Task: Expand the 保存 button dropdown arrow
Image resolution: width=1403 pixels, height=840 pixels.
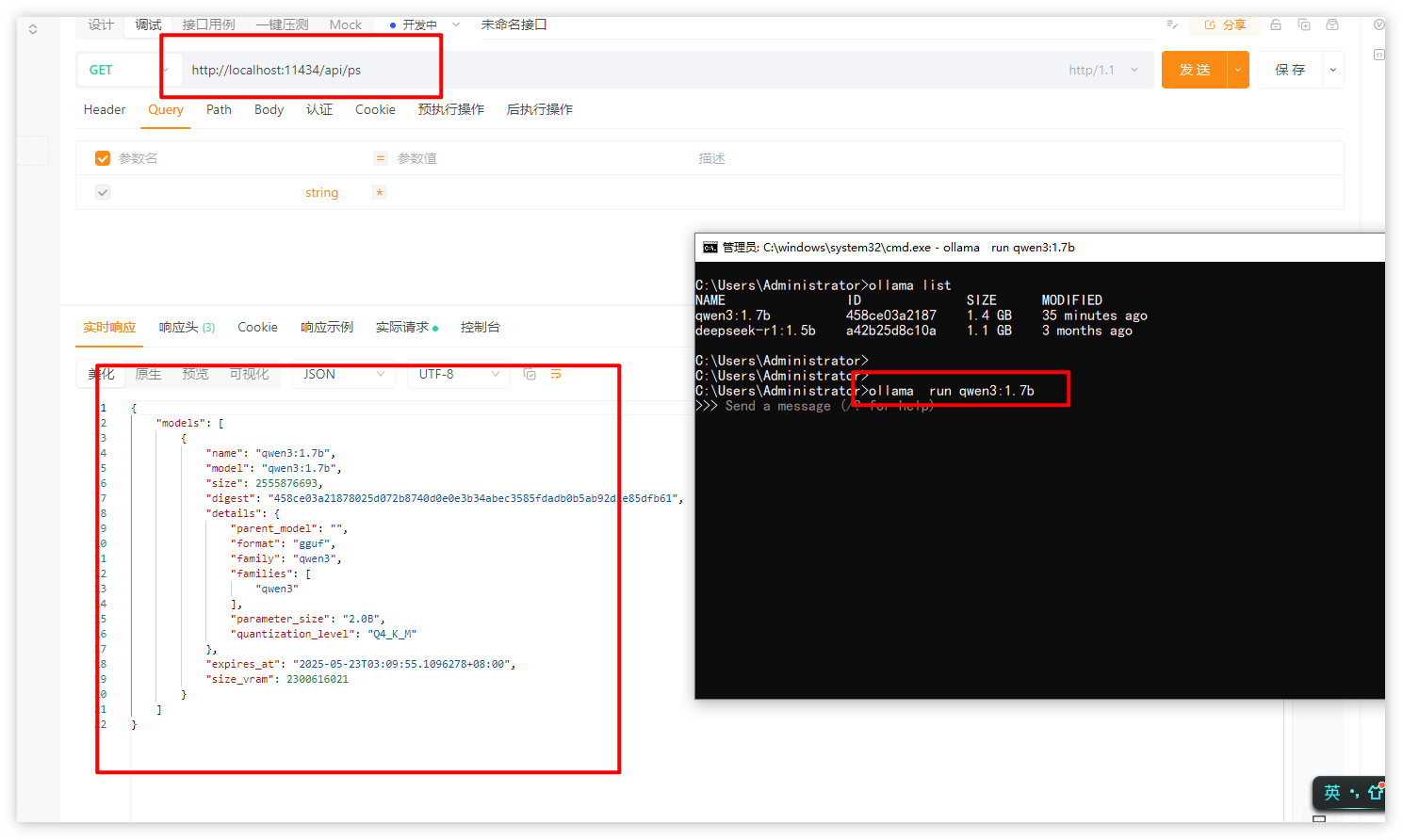Action: pos(1333,70)
